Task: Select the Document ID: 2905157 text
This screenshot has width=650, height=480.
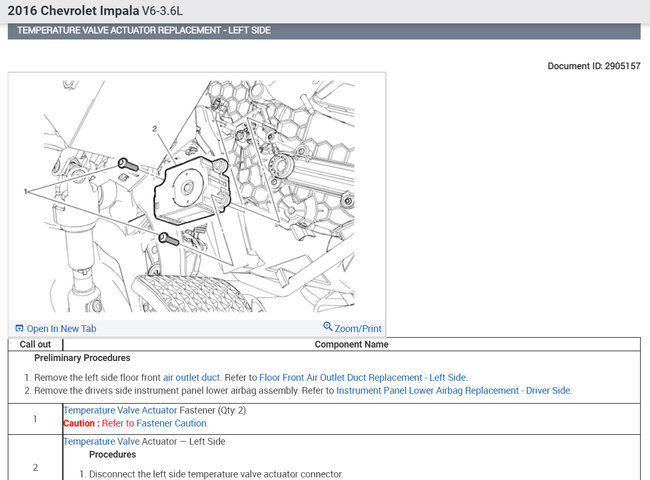Action: click(x=594, y=66)
